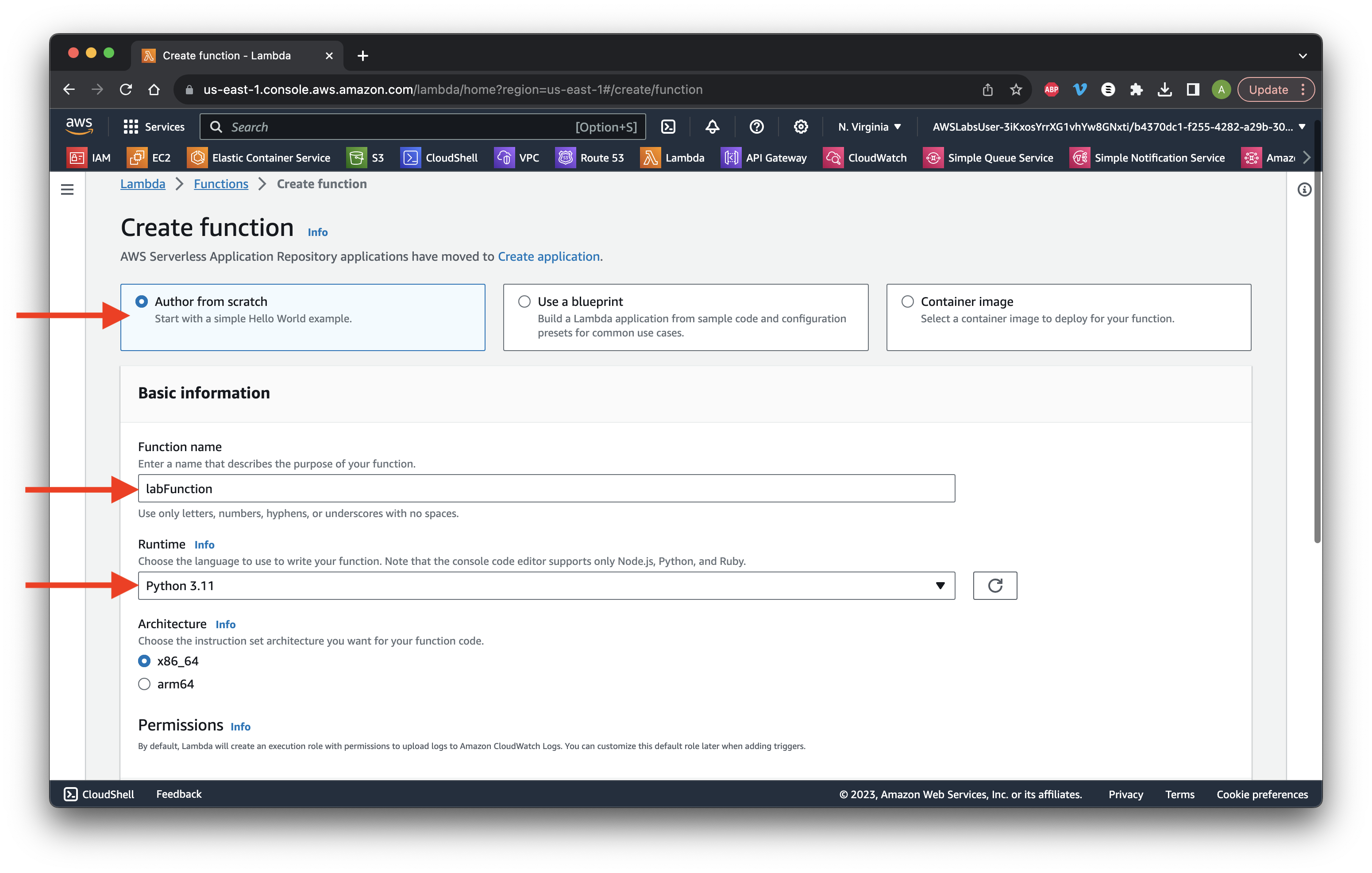Click the AWS logo home icon
The height and width of the screenshot is (873, 1372).
pos(79,126)
